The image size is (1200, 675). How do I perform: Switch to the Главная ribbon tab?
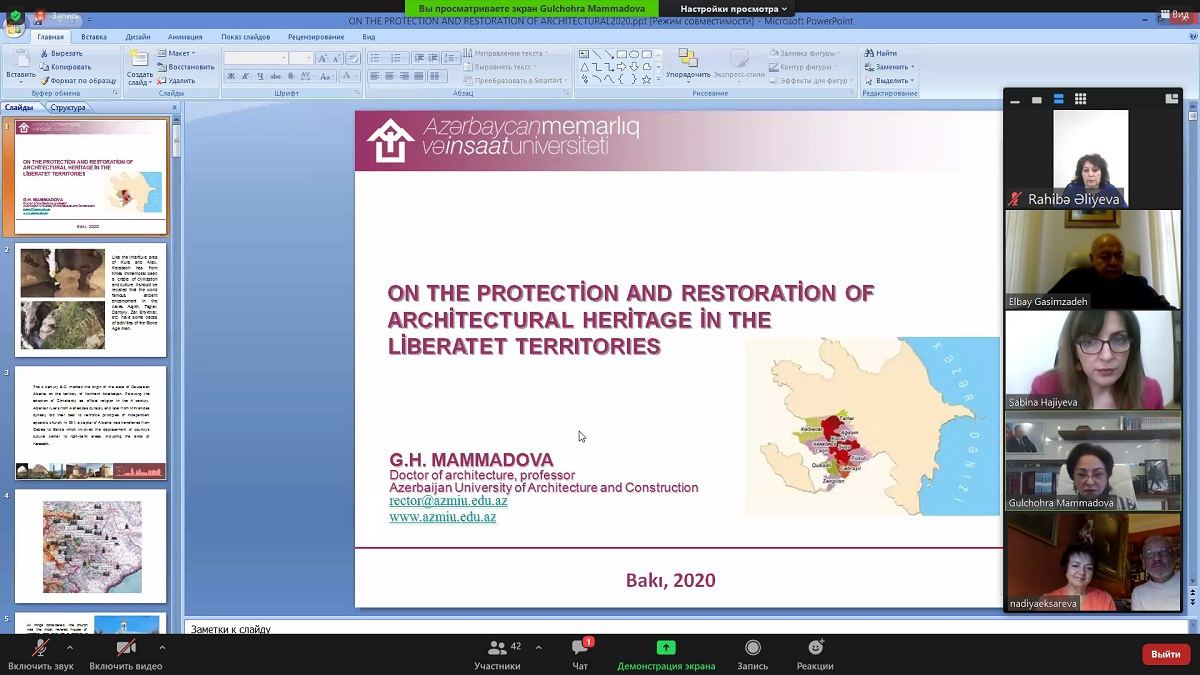coord(49,37)
